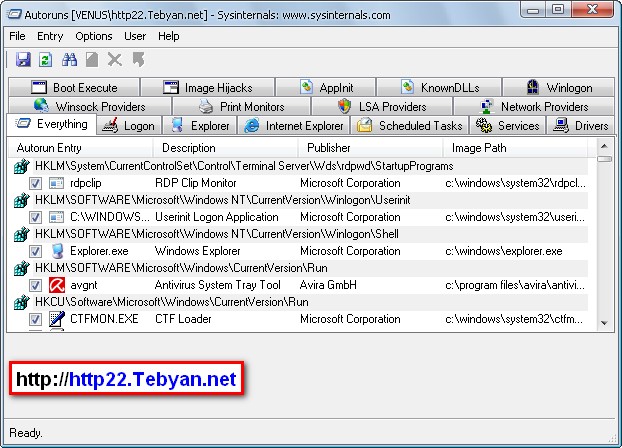Sort by the Publisher column header
The image size is (622, 448).
370,148
